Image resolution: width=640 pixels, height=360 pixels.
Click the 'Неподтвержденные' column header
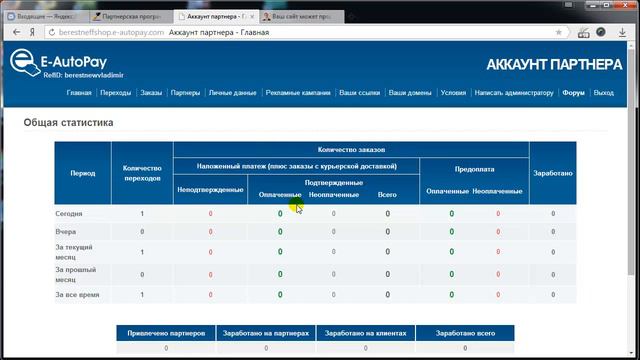(x=210, y=189)
